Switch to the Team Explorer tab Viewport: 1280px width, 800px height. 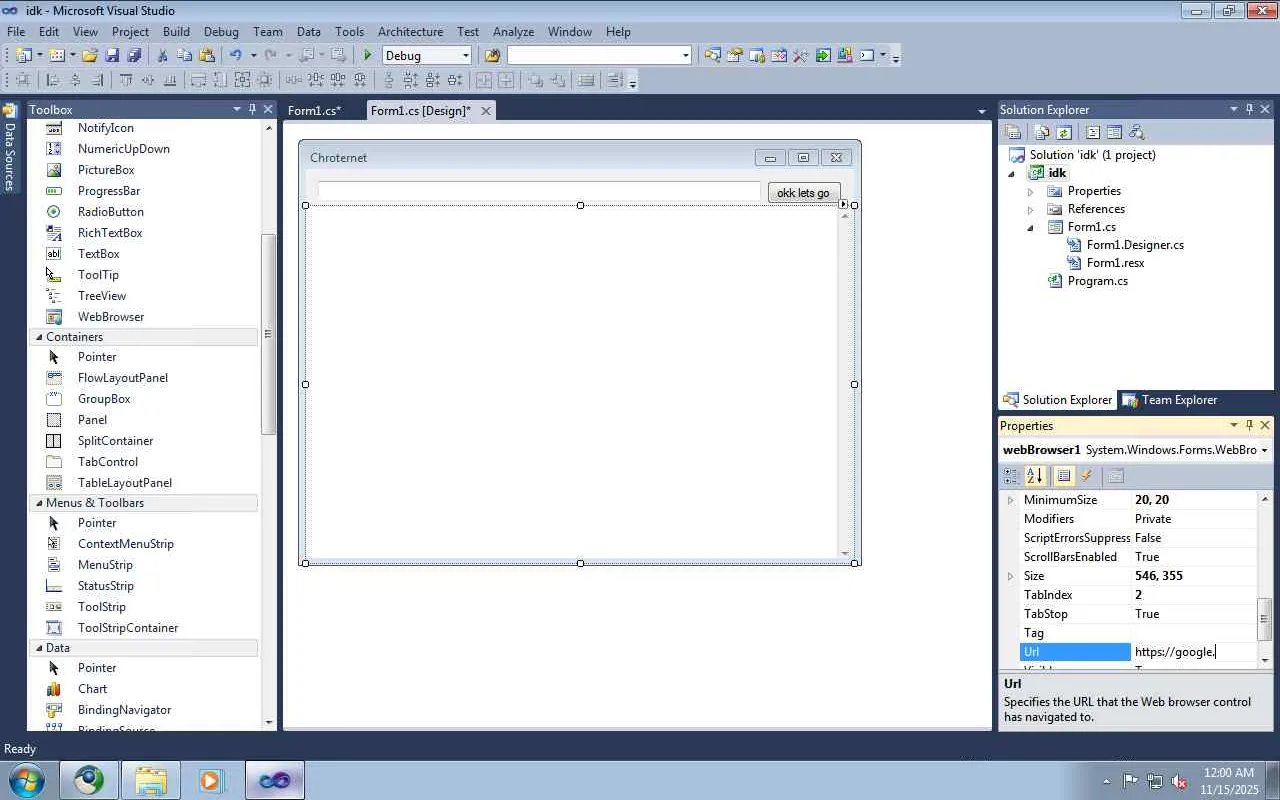[1170, 400]
